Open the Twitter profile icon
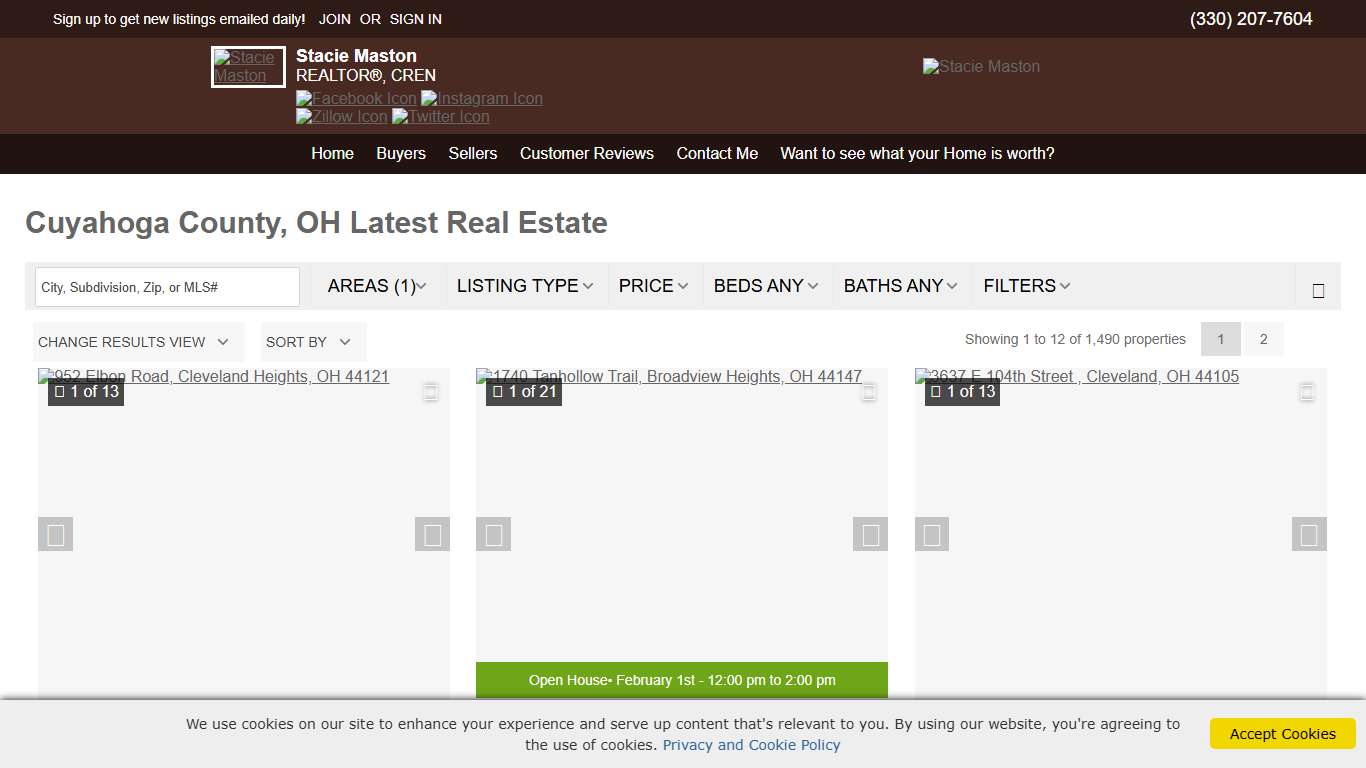The width and height of the screenshot is (1366, 768). [440, 117]
